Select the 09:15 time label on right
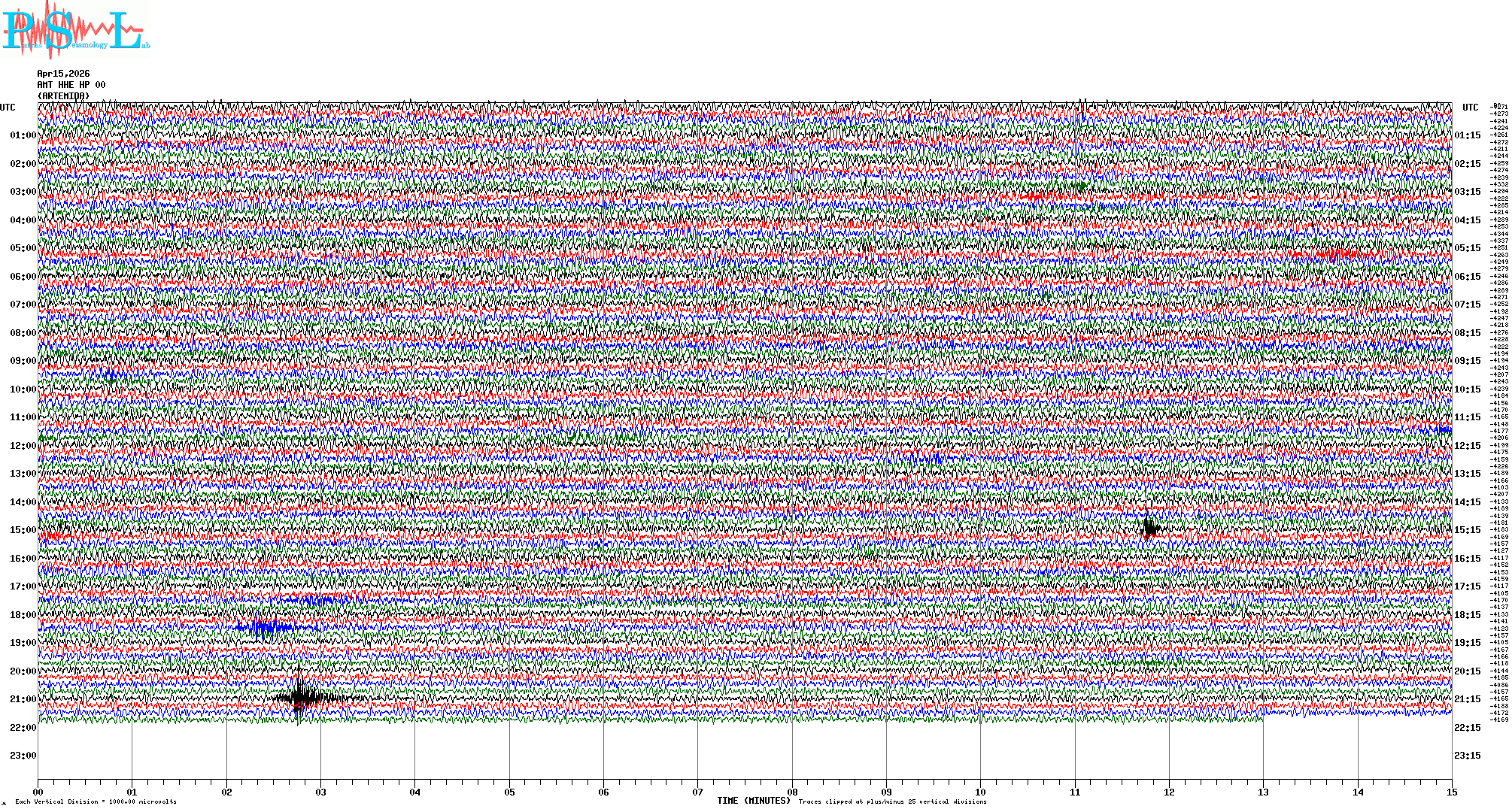 pyautogui.click(x=1467, y=361)
